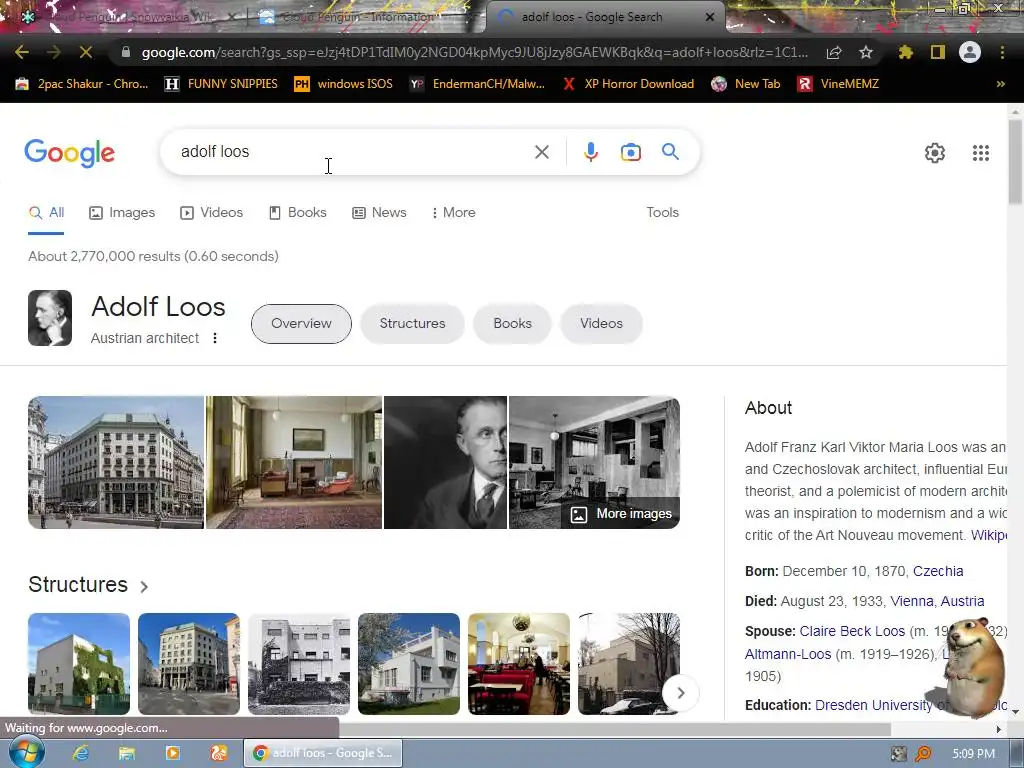This screenshot has height=768, width=1024.
Task: Grab the vertical page scrollbar thumb
Action: click(1015, 163)
